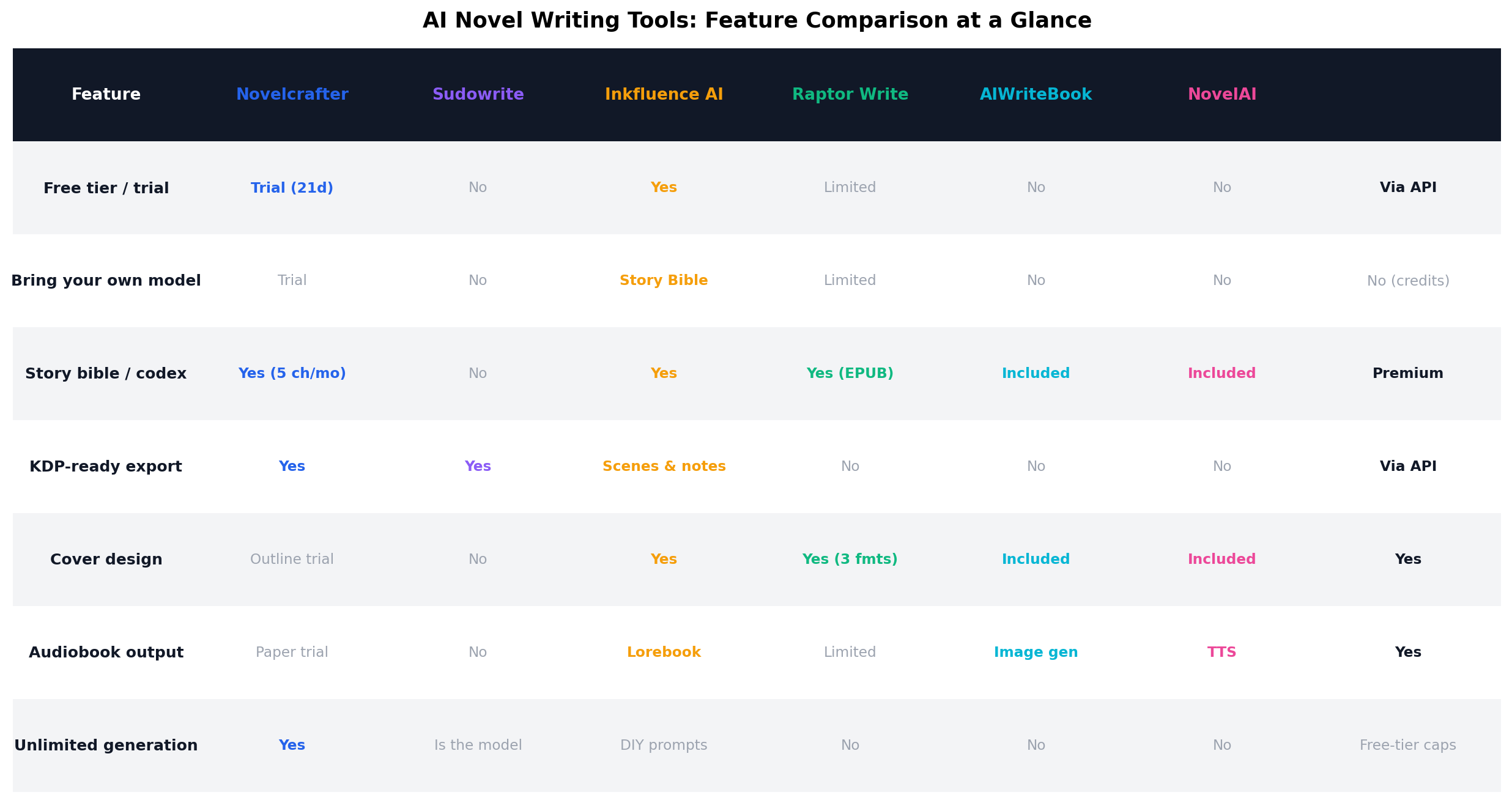1512x803 pixels.
Task: Click Inkfluence AI 'Yes' in Free tier row
Action: point(664,188)
